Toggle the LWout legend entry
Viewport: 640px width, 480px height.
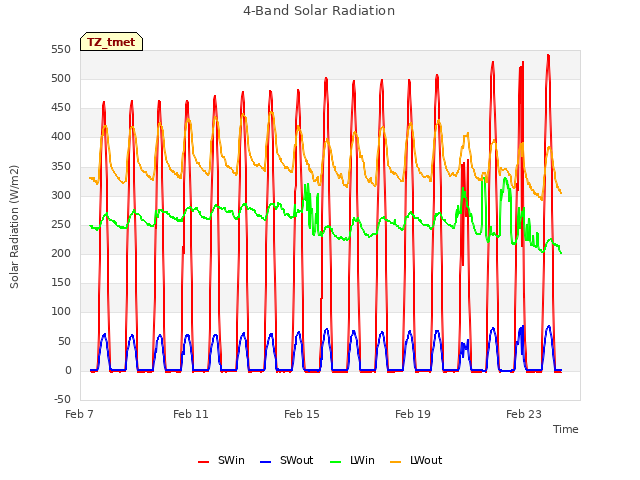(x=416, y=460)
